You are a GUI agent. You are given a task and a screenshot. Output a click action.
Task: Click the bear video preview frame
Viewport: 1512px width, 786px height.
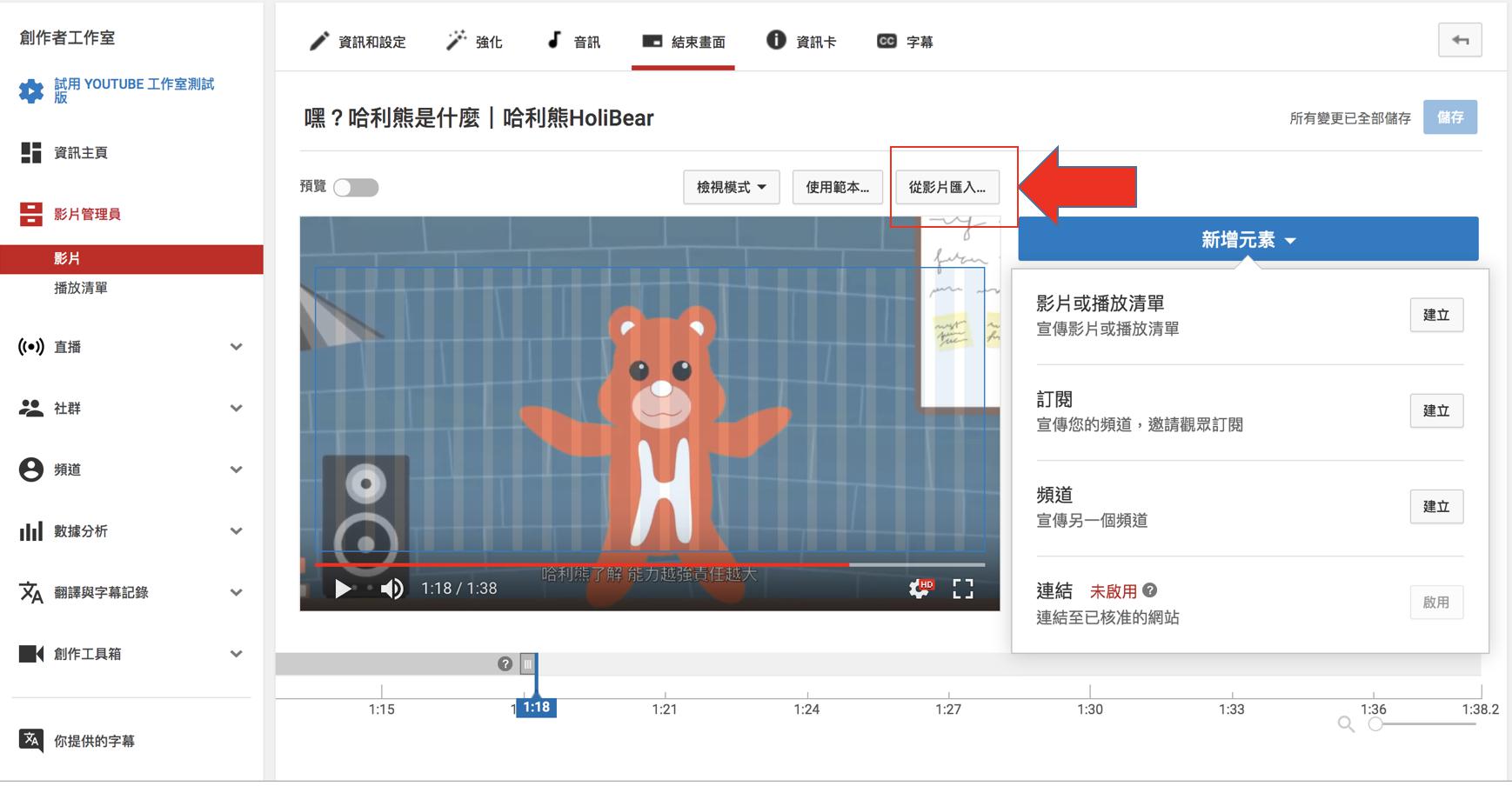click(650, 413)
